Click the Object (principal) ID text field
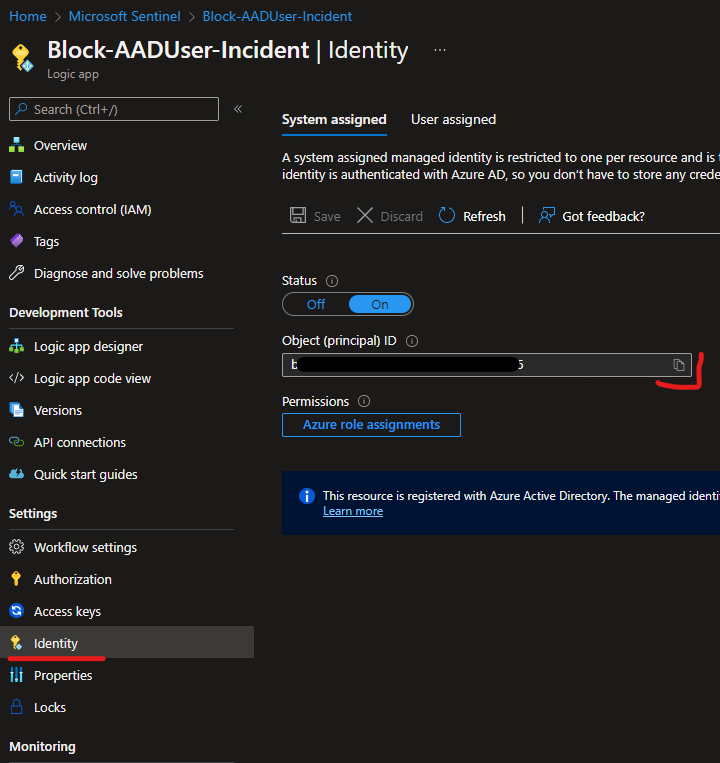Image resolution: width=720 pixels, height=763 pixels. (486, 365)
